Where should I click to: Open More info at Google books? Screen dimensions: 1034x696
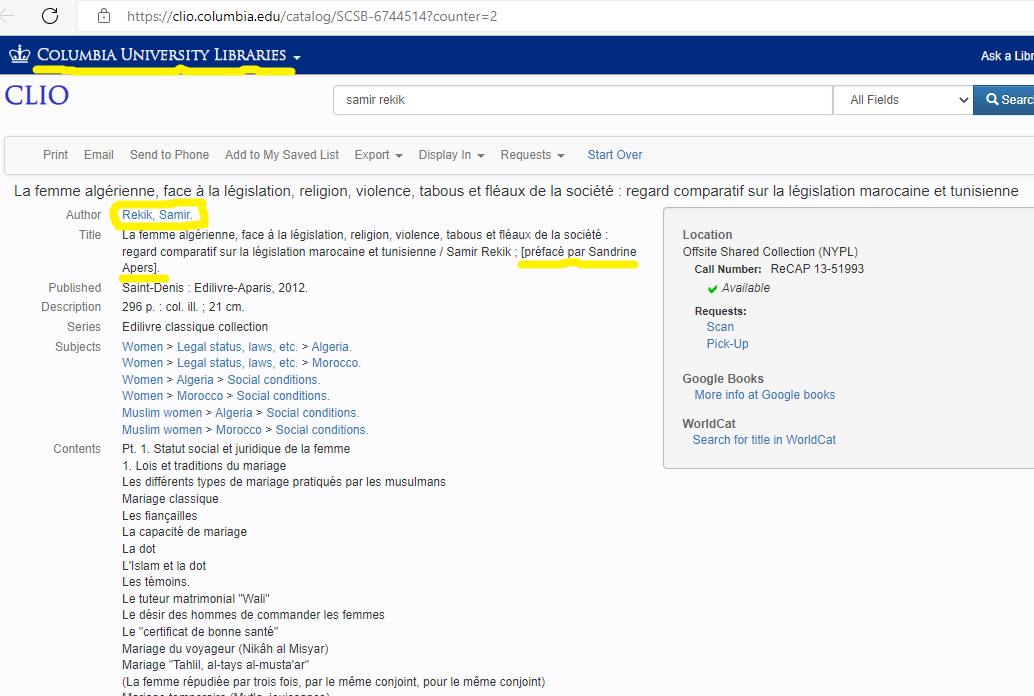coord(764,395)
